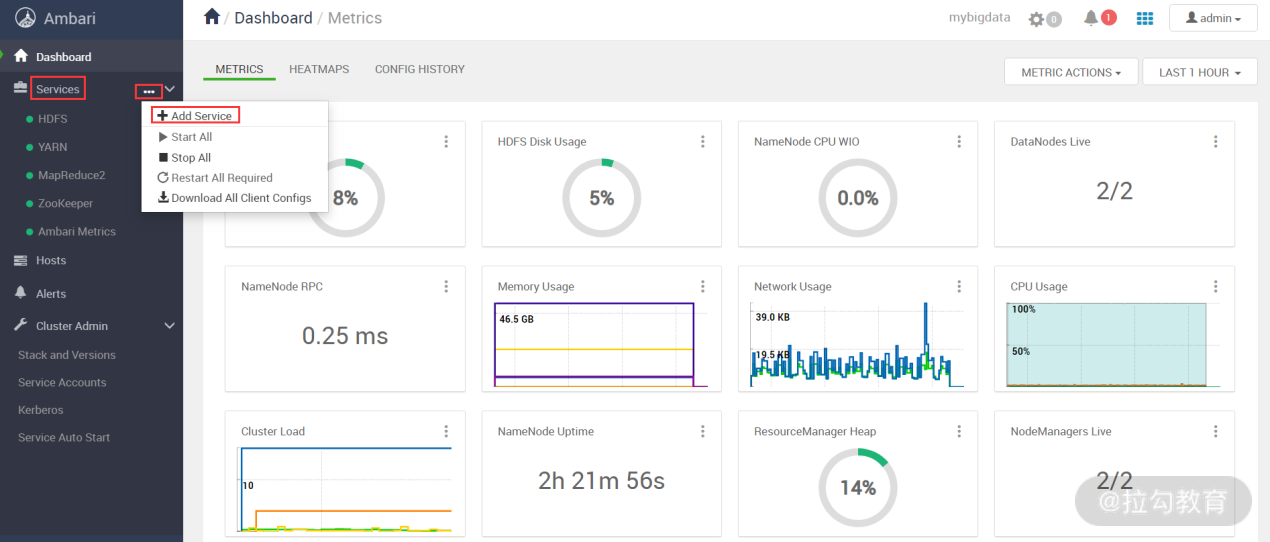Open CPU Usage widget kebab menu
1270x542 pixels.
1215,287
